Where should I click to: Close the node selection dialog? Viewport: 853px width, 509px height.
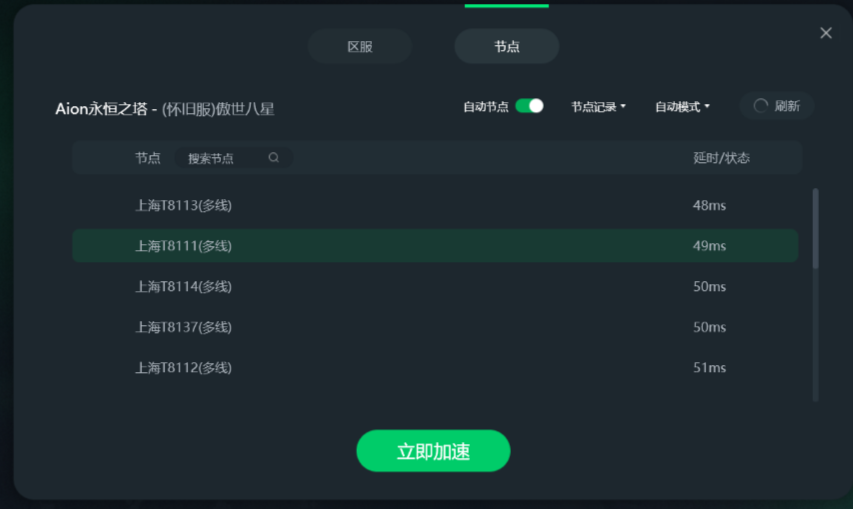826,33
